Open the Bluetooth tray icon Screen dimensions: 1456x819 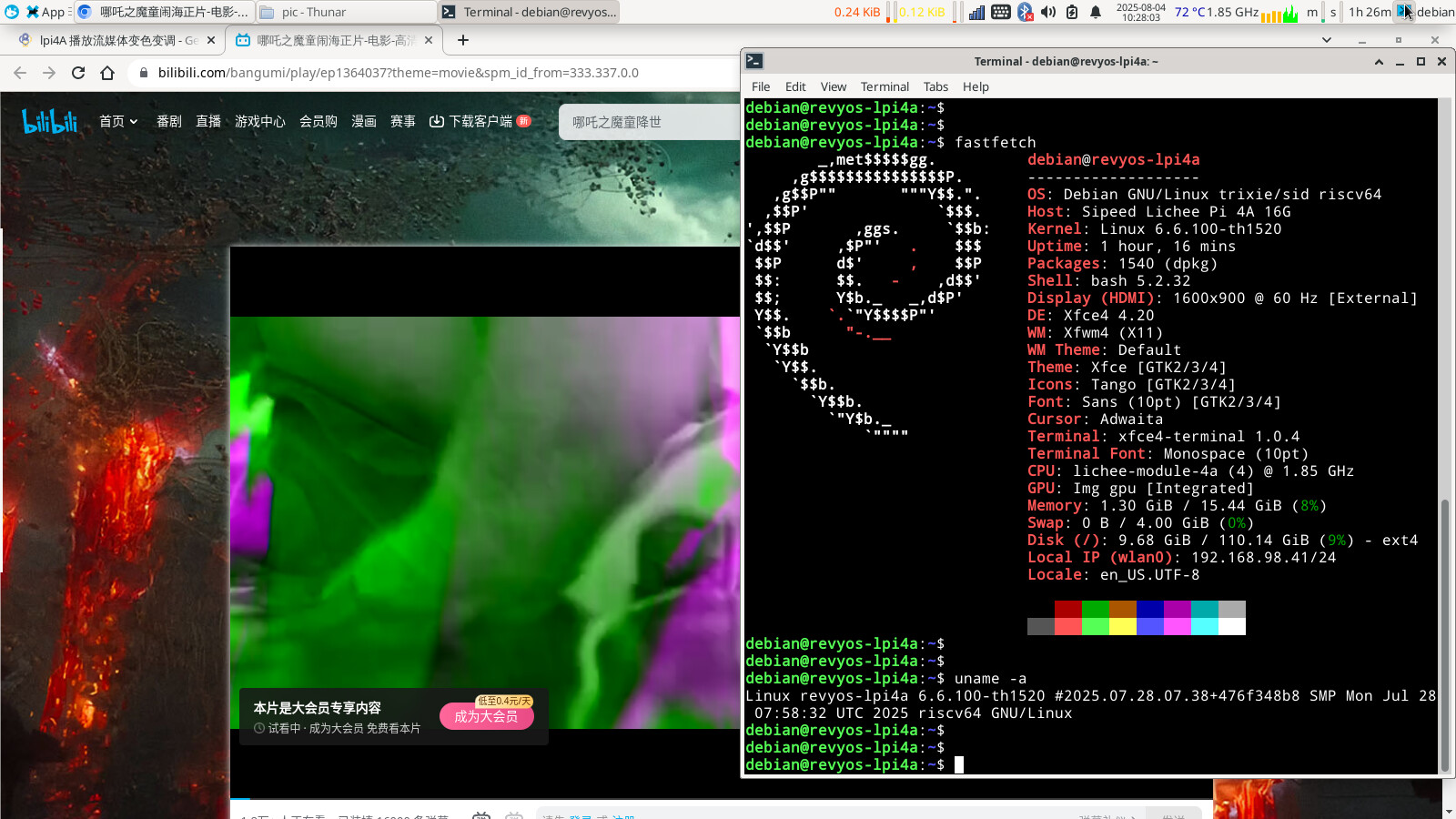pos(1025,12)
